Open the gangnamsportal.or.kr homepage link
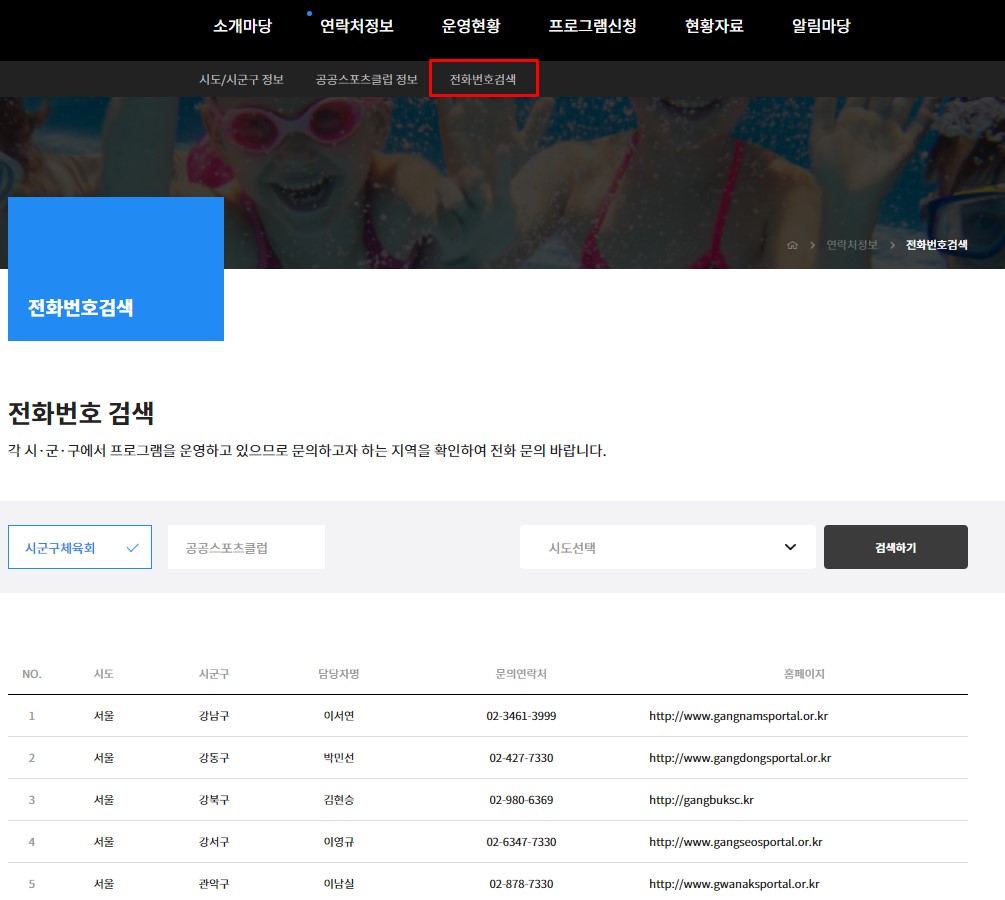1005x900 pixels. point(738,716)
